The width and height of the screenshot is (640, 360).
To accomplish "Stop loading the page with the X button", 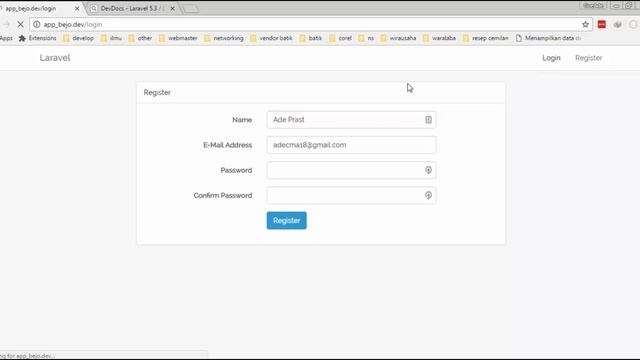I will [x=20, y=24].
